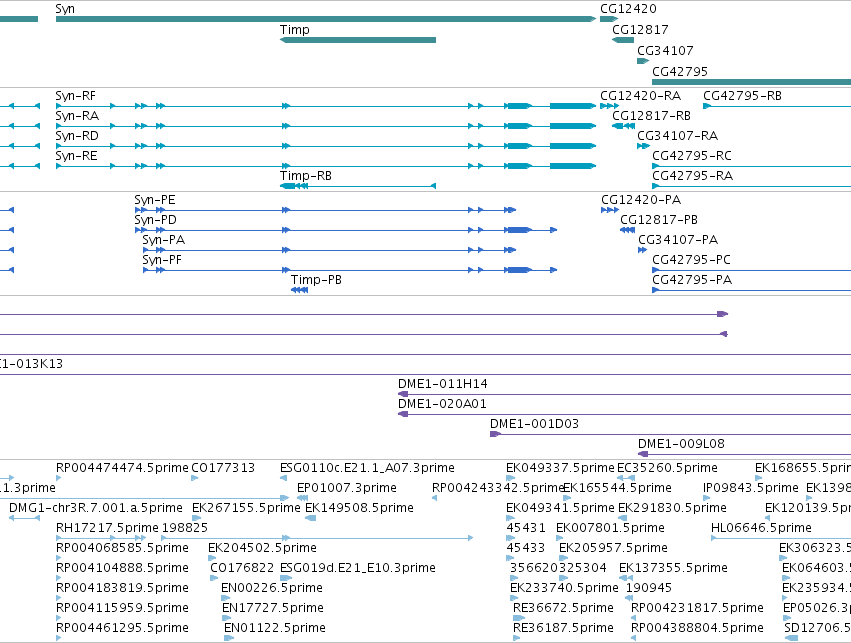This screenshot has height=643, width=851.
Task: Select EST EN17727.5prime label
Action: pos(273,608)
